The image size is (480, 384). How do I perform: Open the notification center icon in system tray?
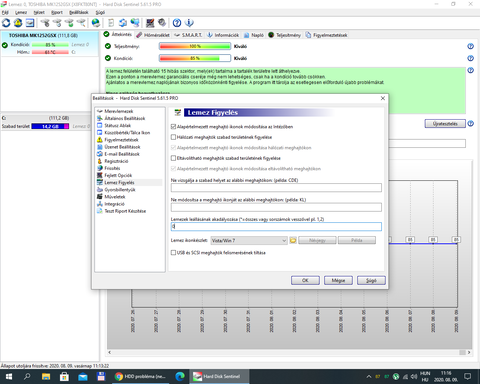(468, 377)
